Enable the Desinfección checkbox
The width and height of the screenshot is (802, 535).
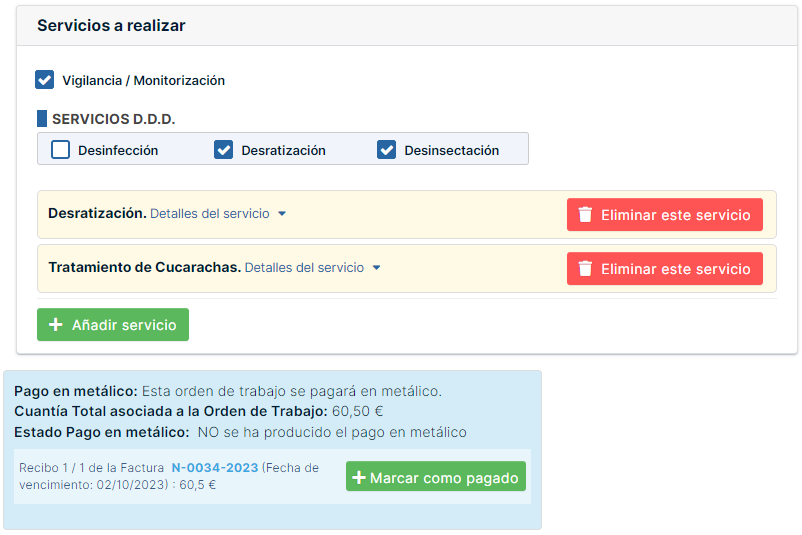pos(61,150)
